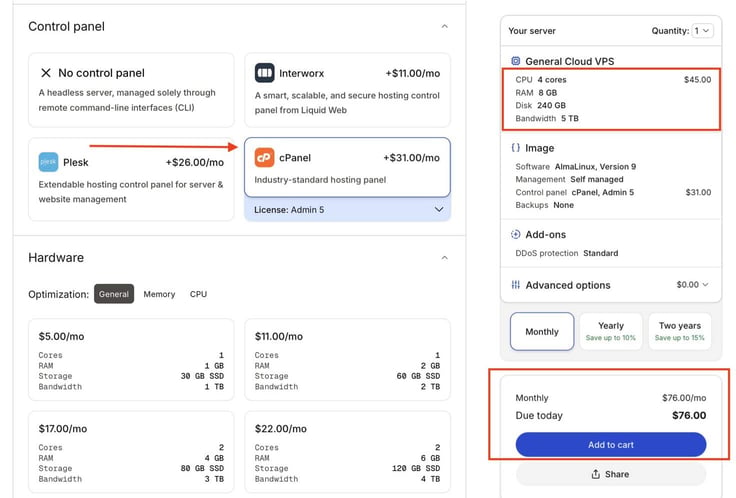Open the License: Admin 5 dropdown
This screenshot has width=736, height=498.
tap(347, 209)
